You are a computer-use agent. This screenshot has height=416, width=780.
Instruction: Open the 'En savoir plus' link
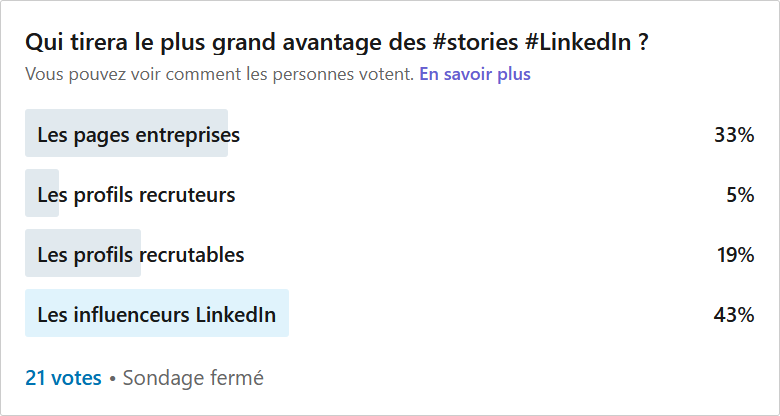474,74
